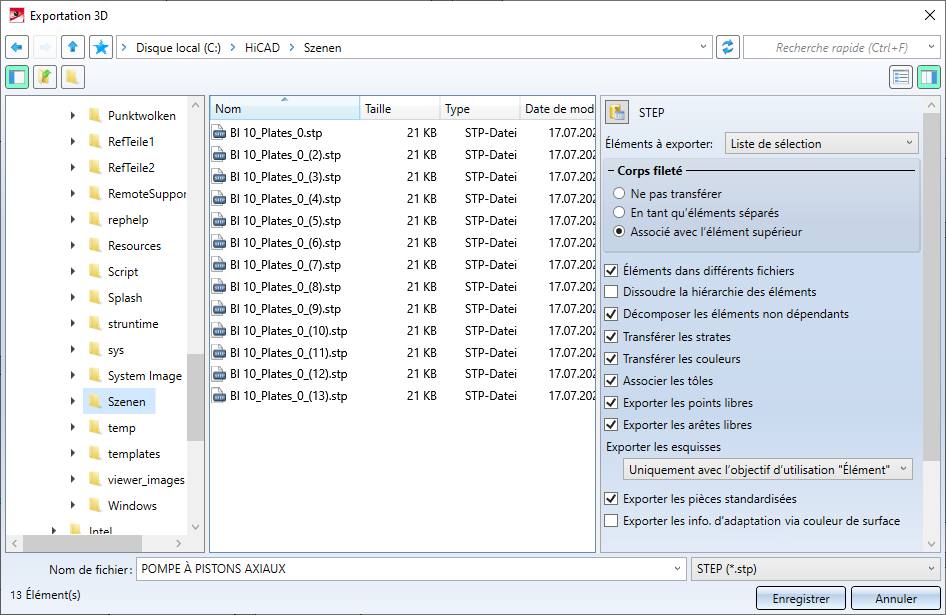Open 'Éléments à exporter' dropdown
The width and height of the screenshot is (946, 615).
point(821,144)
